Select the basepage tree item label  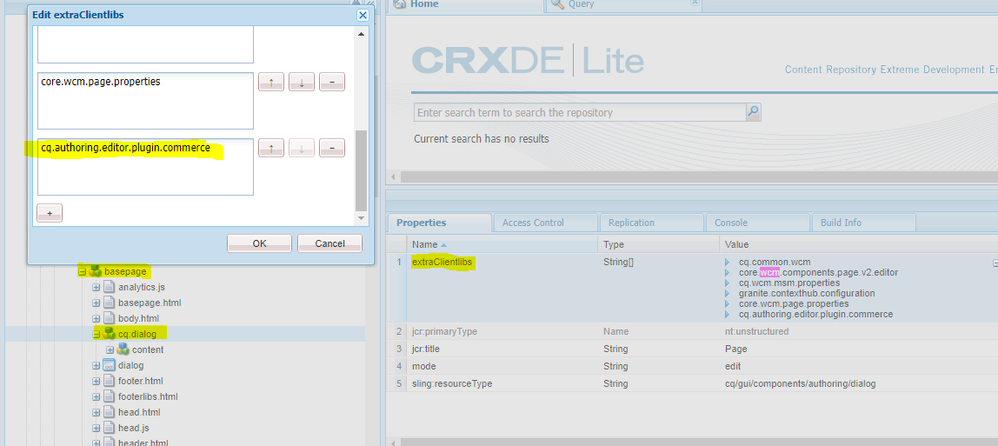[125, 272]
